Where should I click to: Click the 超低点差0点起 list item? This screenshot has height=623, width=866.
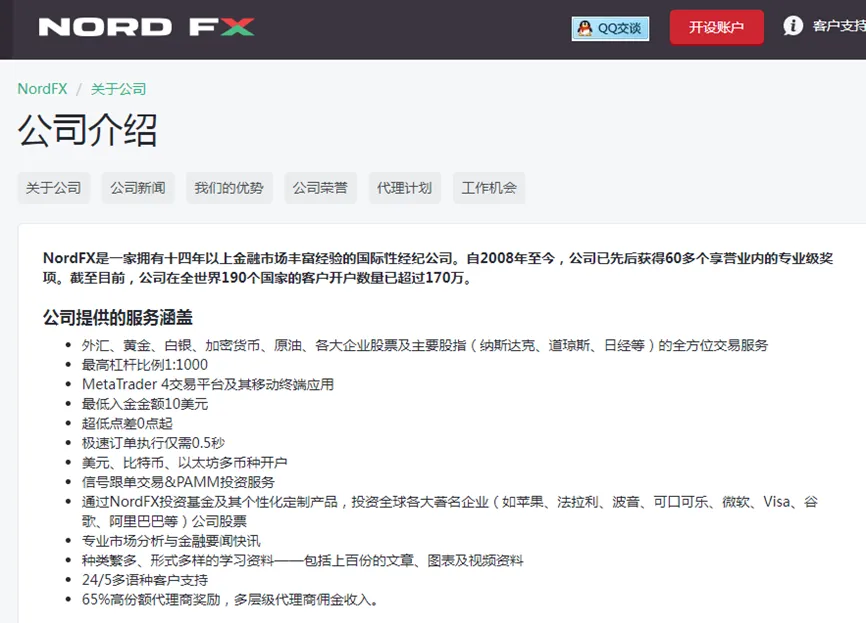(x=127, y=423)
